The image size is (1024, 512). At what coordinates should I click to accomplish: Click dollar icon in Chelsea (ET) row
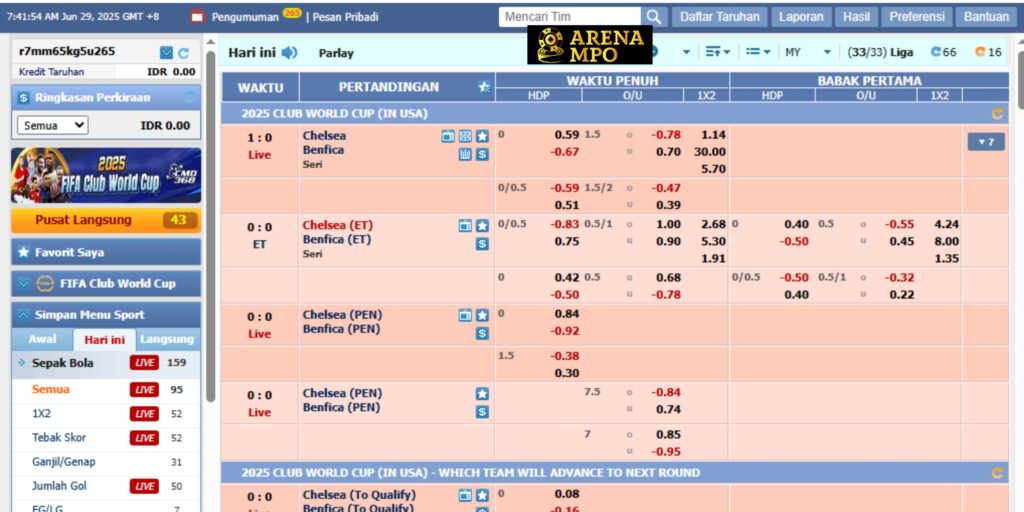(482, 244)
